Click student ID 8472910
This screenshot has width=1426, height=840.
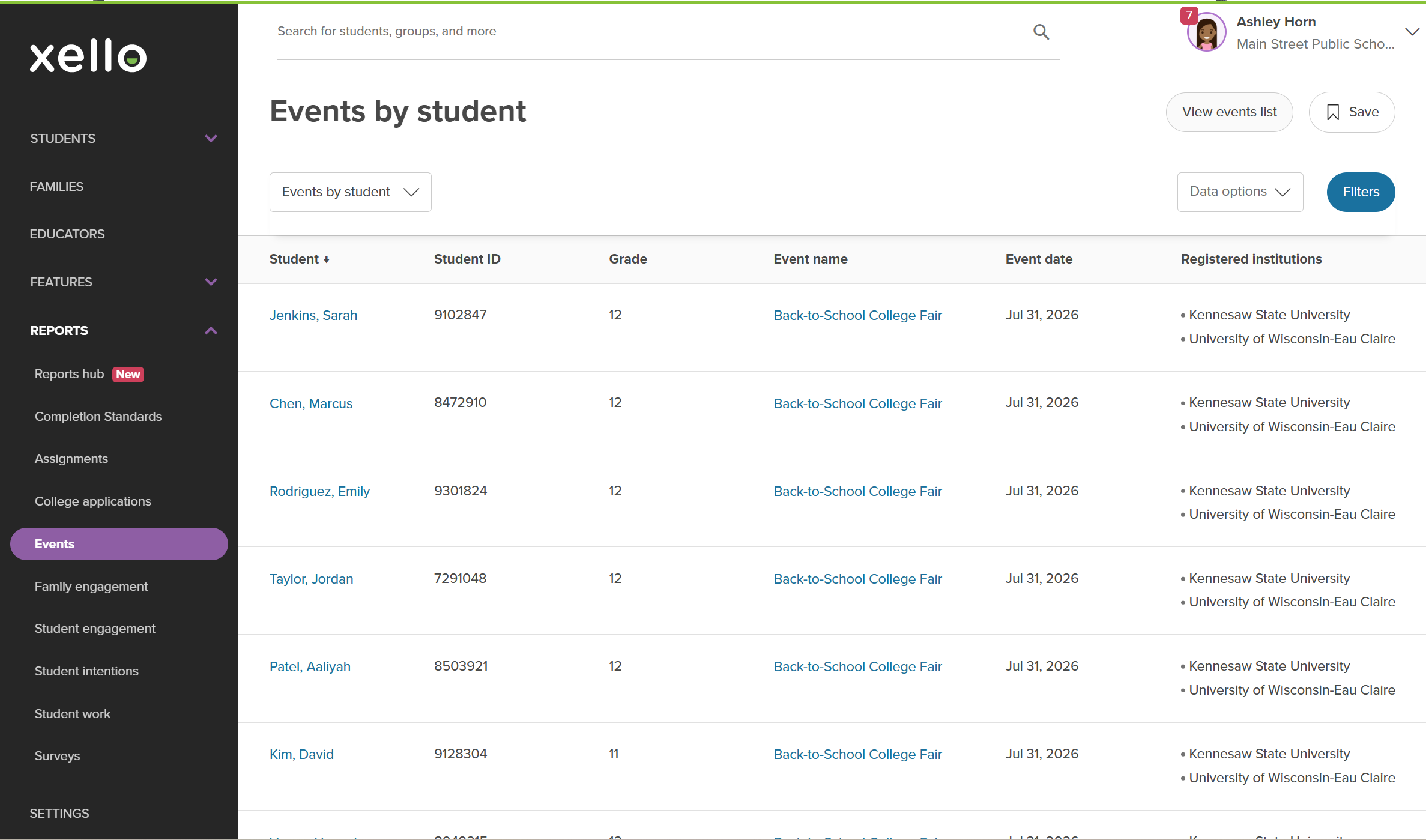click(x=460, y=403)
